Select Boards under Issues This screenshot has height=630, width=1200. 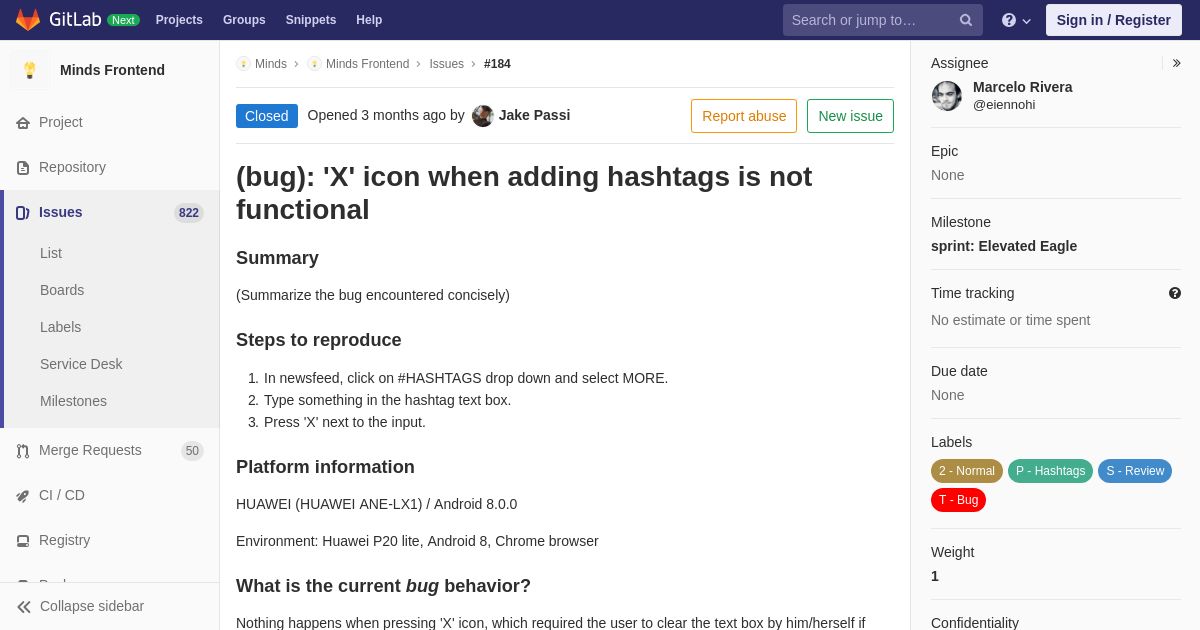tap(62, 290)
